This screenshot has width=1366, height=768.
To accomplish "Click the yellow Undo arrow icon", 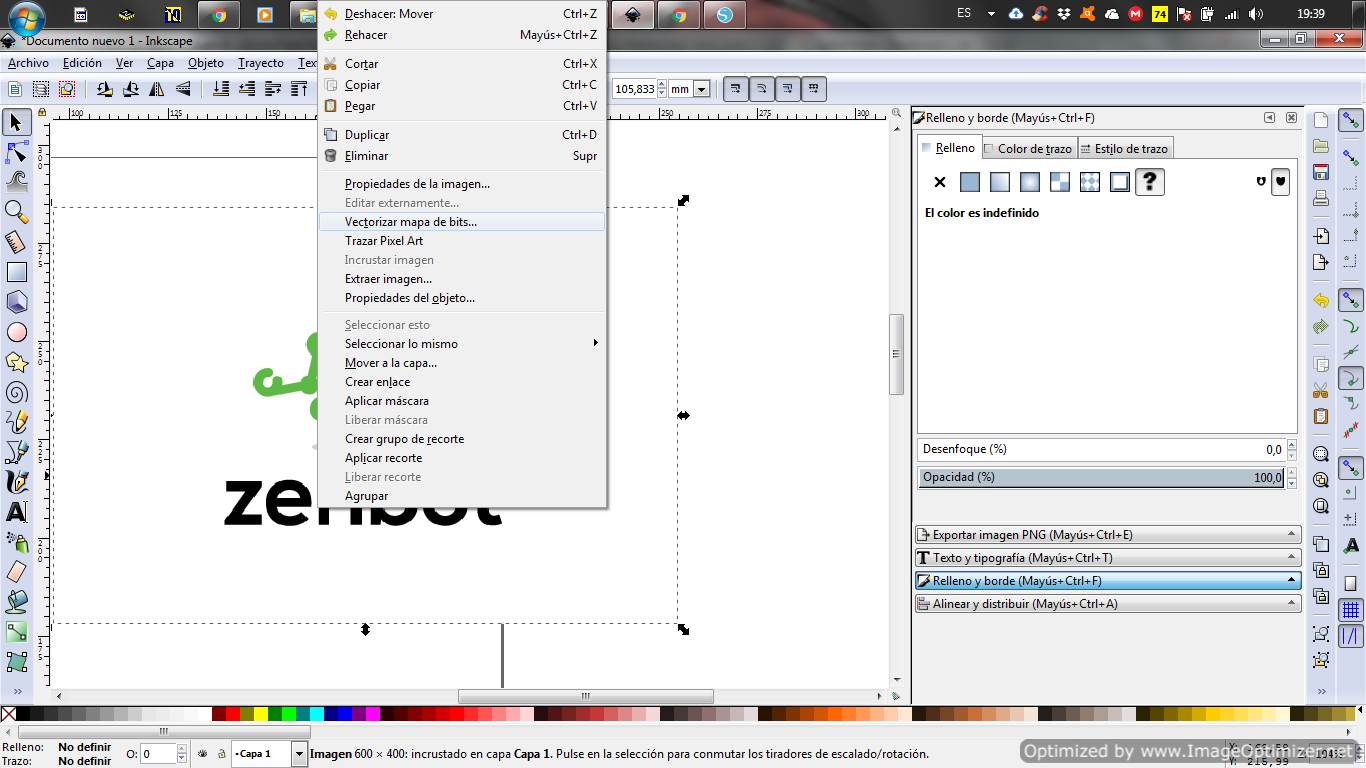I will tap(1321, 300).
